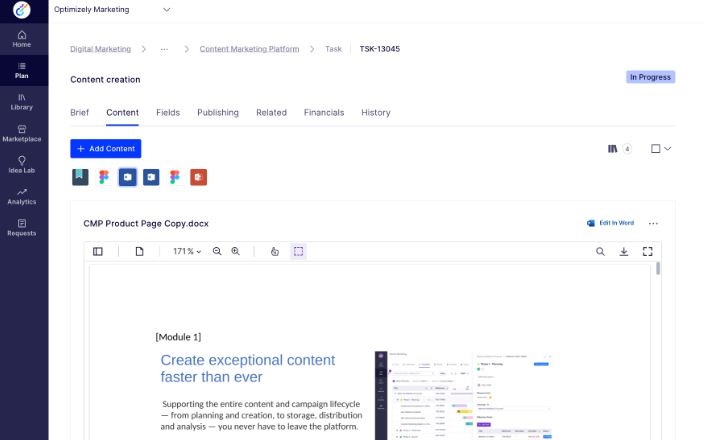704x440 pixels.
Task: Click the Optimizely logo icon
Action: (x=21, y=9)
